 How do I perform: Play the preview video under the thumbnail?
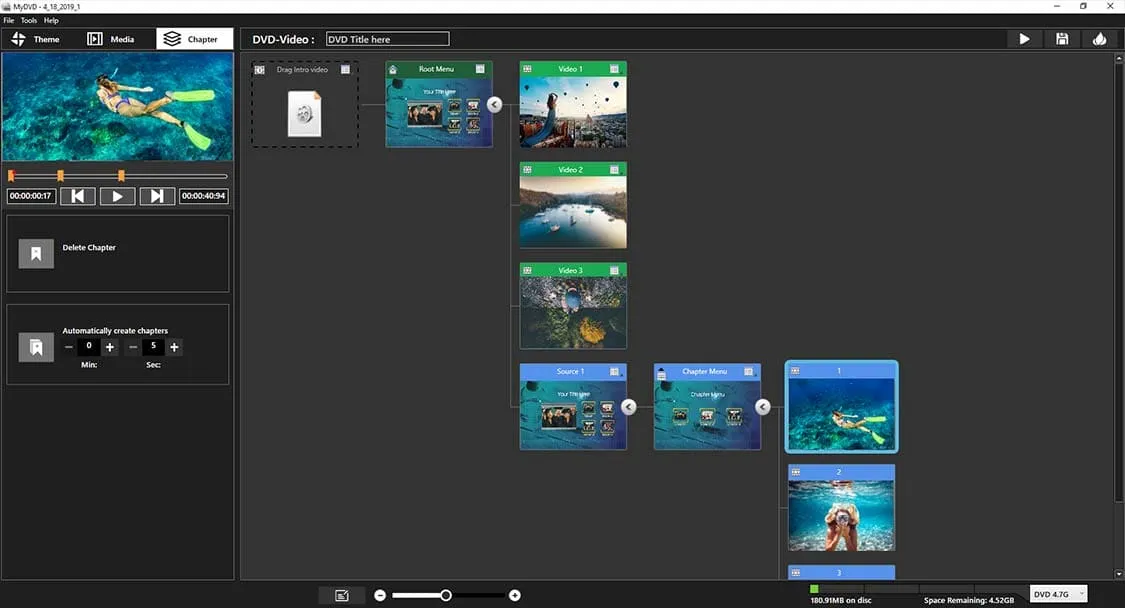pyautogui.click(x=118, y=196)
